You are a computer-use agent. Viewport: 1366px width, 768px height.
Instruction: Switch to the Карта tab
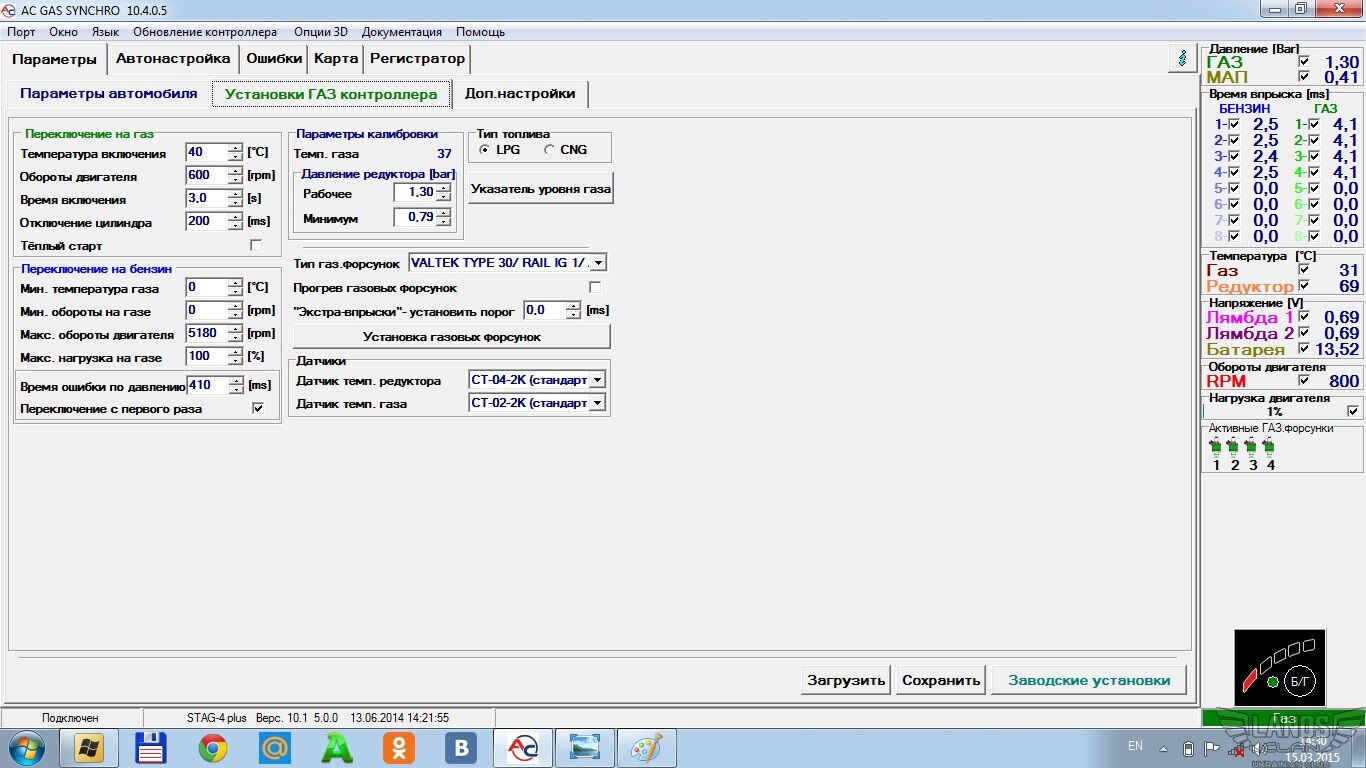[336, 58]
